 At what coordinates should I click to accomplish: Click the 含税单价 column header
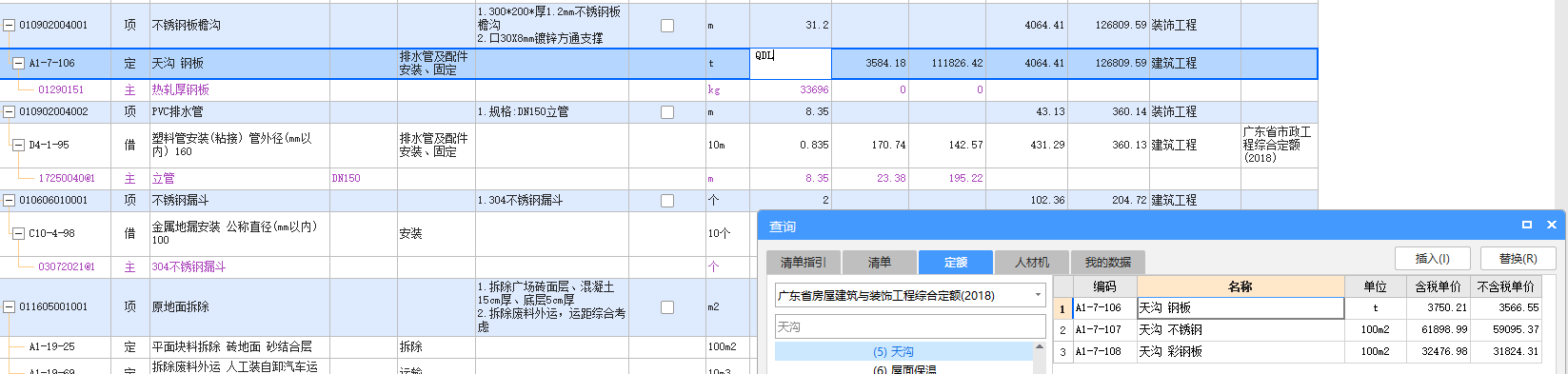(x=1438, y=286)
